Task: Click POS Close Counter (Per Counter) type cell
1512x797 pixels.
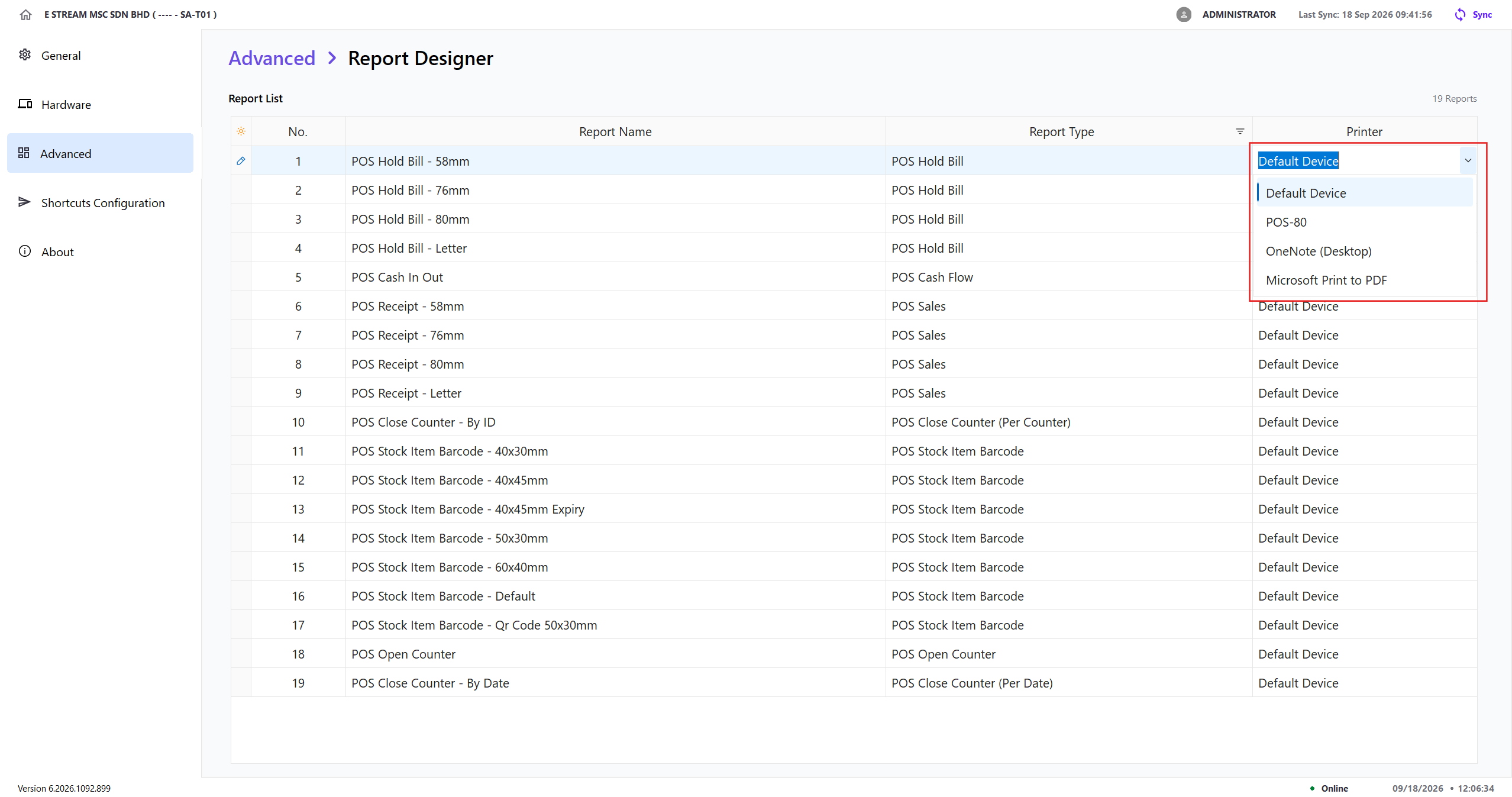Action: (1068, 422)
